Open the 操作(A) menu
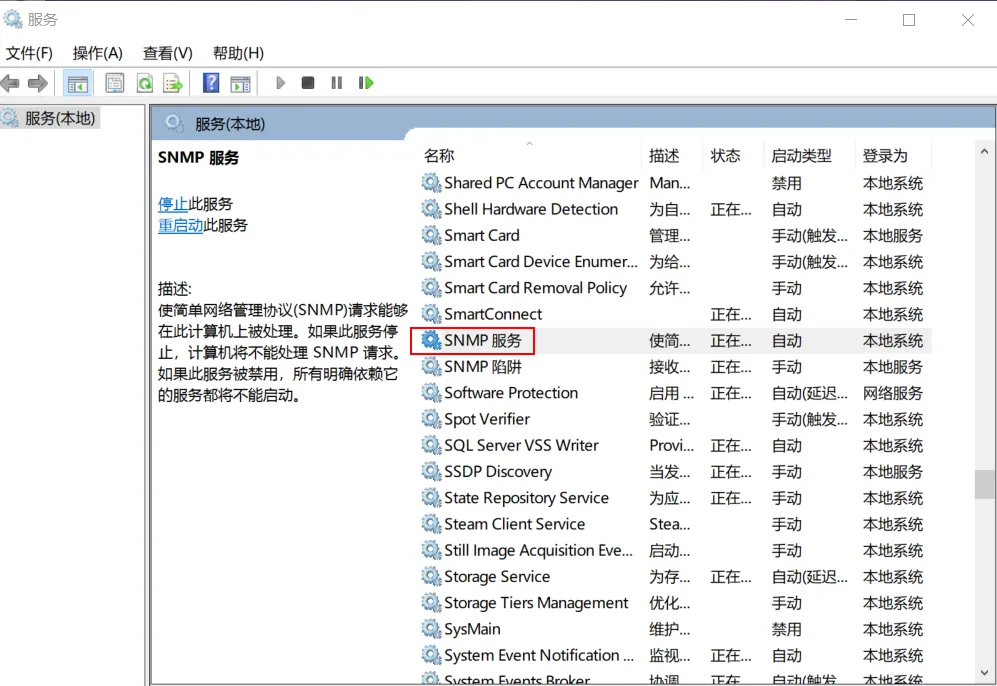The image size is (997, 686). pos(97,53)
